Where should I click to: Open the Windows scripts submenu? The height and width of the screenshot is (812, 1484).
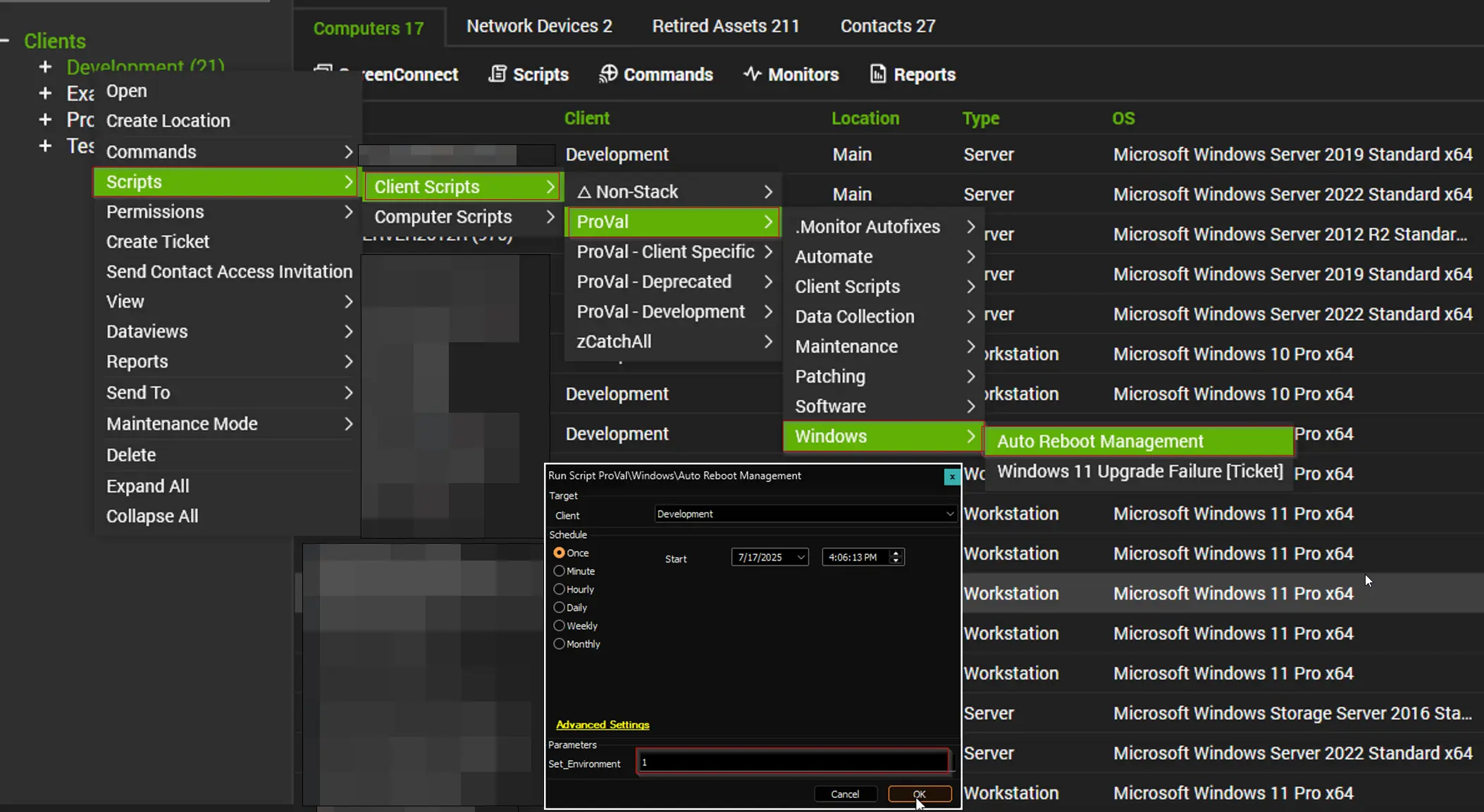click(883, 436)
